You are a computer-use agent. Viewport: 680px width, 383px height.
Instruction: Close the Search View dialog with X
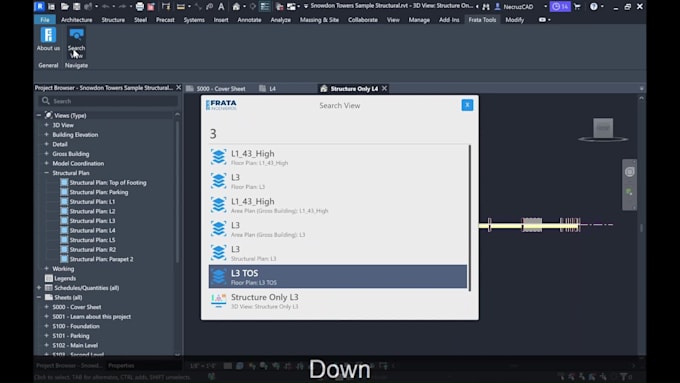(x=467, y=105)
